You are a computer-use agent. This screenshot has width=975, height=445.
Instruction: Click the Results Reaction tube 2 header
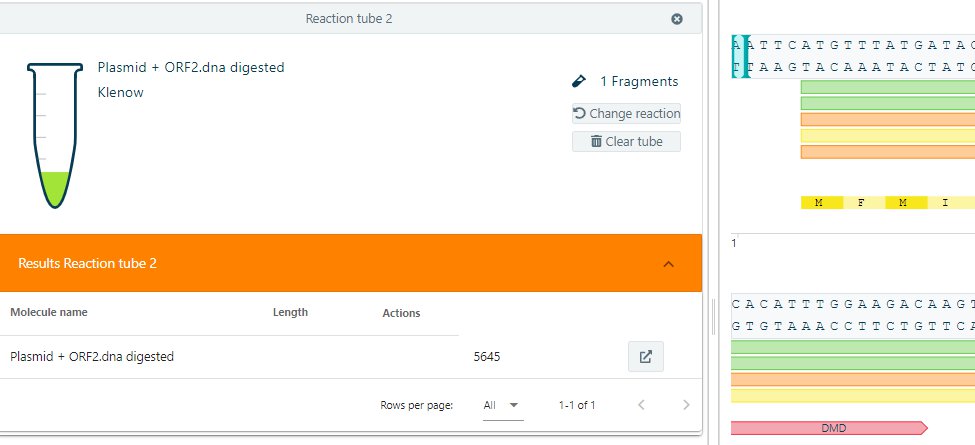tap(88, 264)
